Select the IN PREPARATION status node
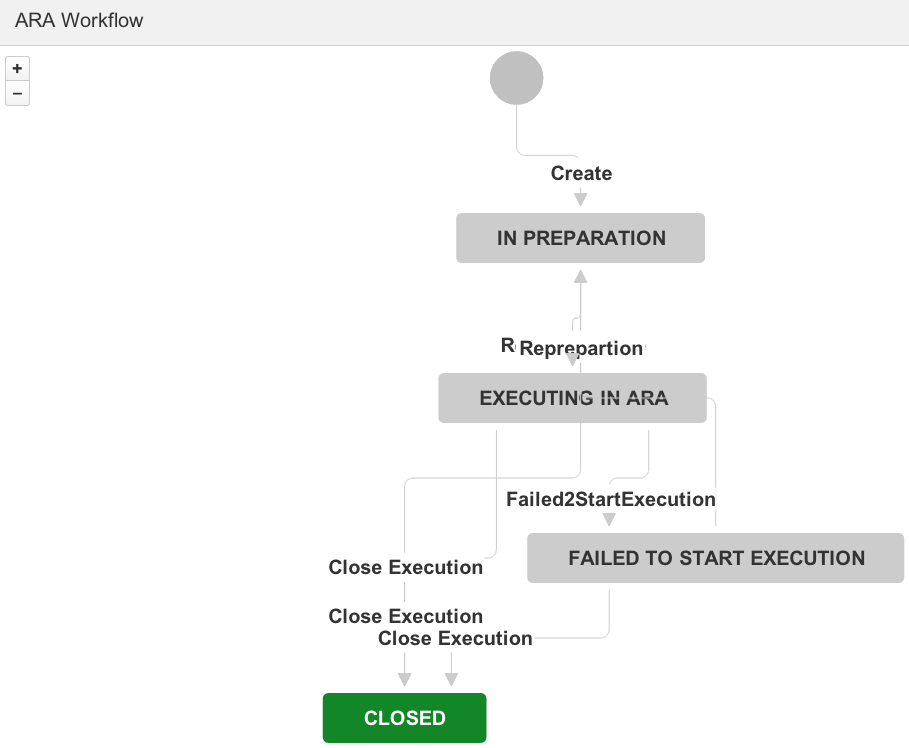Image resolution: width=909 pixels, height=748 pixels. click(x=580, y=238)
